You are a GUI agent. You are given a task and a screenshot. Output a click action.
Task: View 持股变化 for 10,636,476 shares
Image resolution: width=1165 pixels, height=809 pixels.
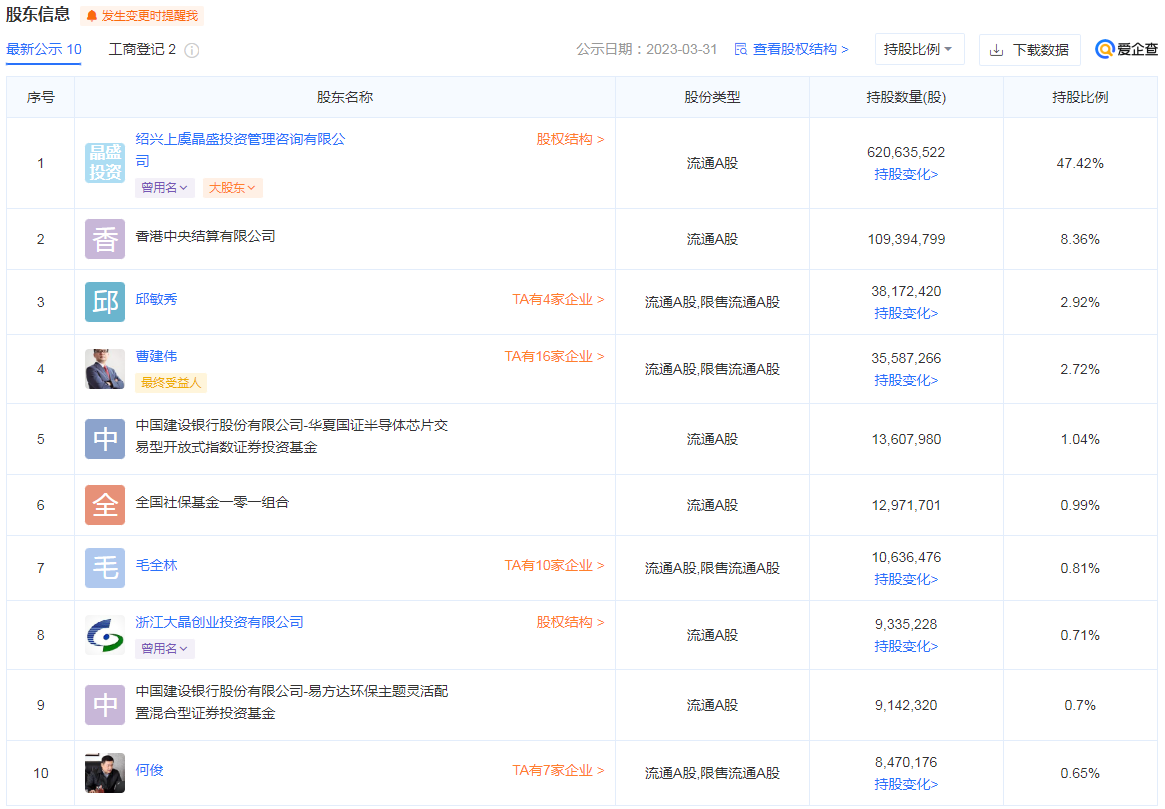(x=906, y=579)
